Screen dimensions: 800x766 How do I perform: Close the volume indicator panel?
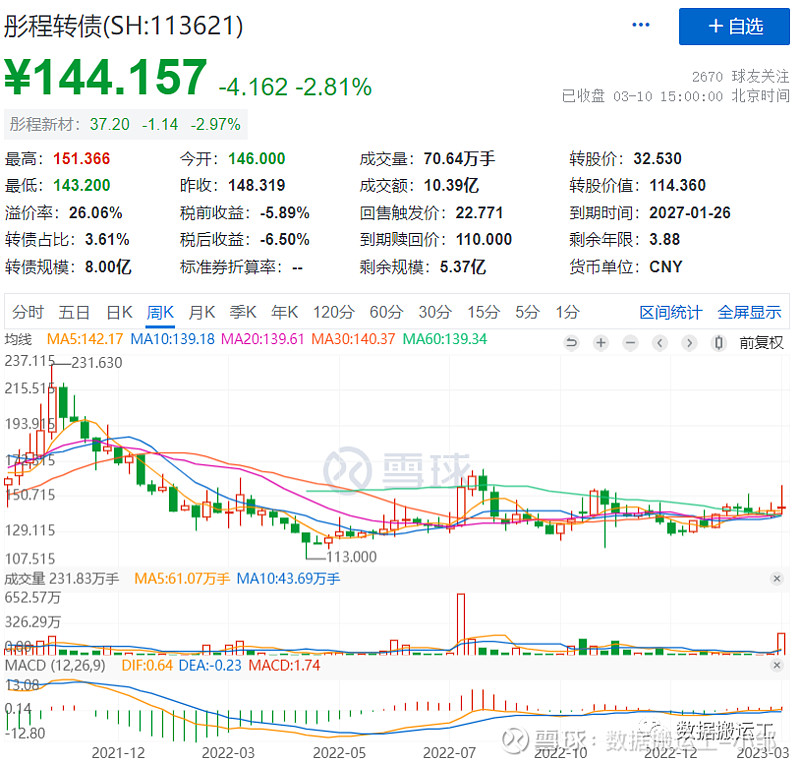[x=777, y=579]
